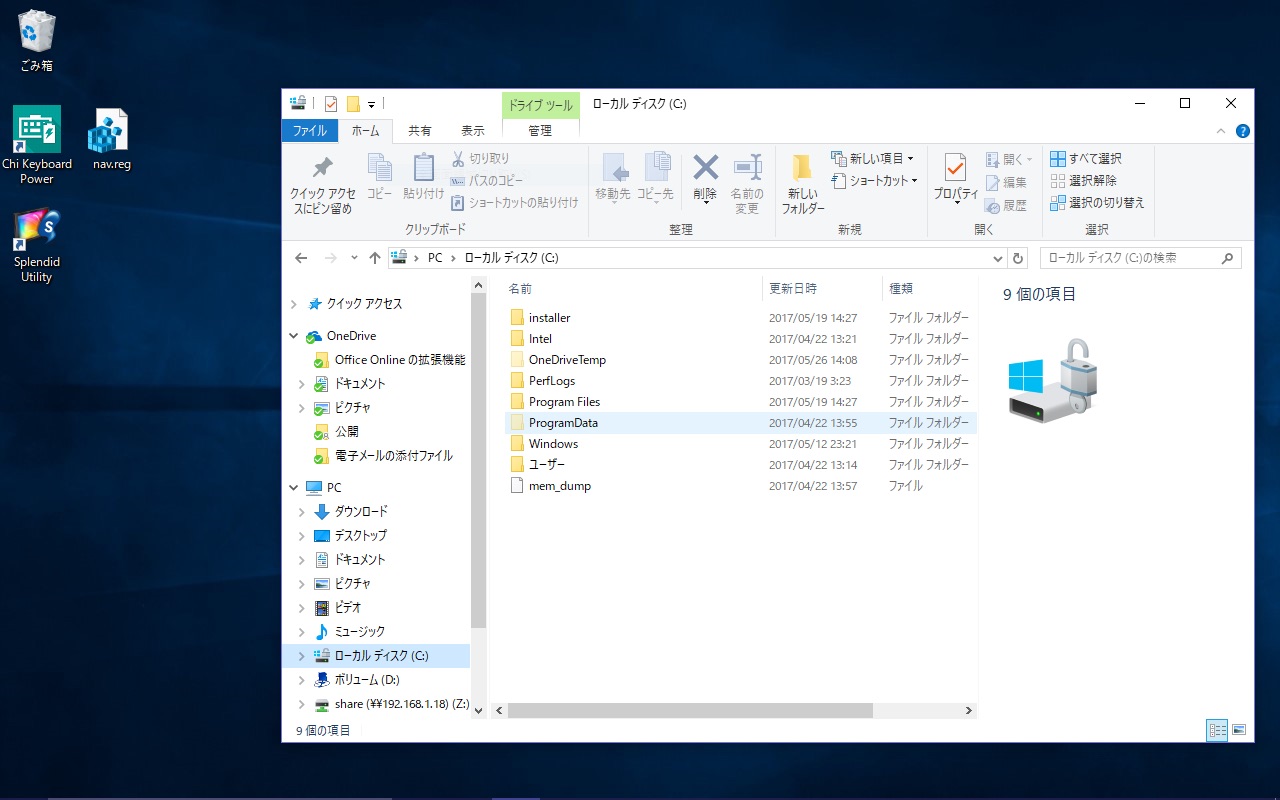Screen dimensions: 1280x800
Task: Open Recycle Bin (ごみ箱) desktop icon
Action: (37, 41)
